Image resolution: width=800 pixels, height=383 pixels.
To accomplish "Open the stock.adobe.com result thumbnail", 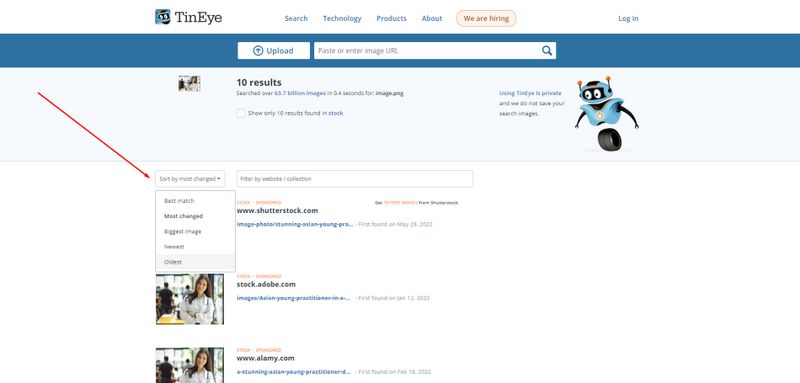I will click(x=190, y=299).
